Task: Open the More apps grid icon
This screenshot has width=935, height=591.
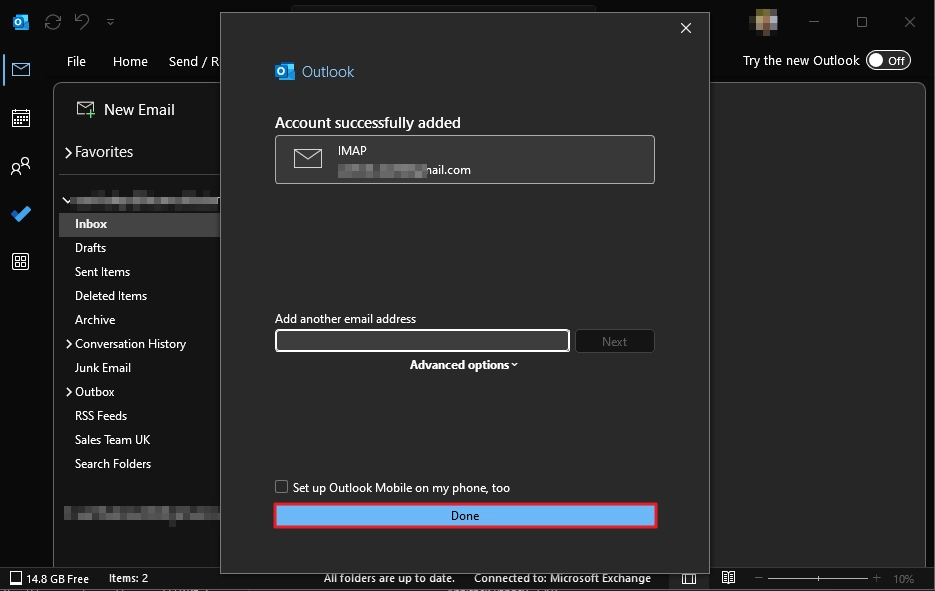Action: [20, 261]
